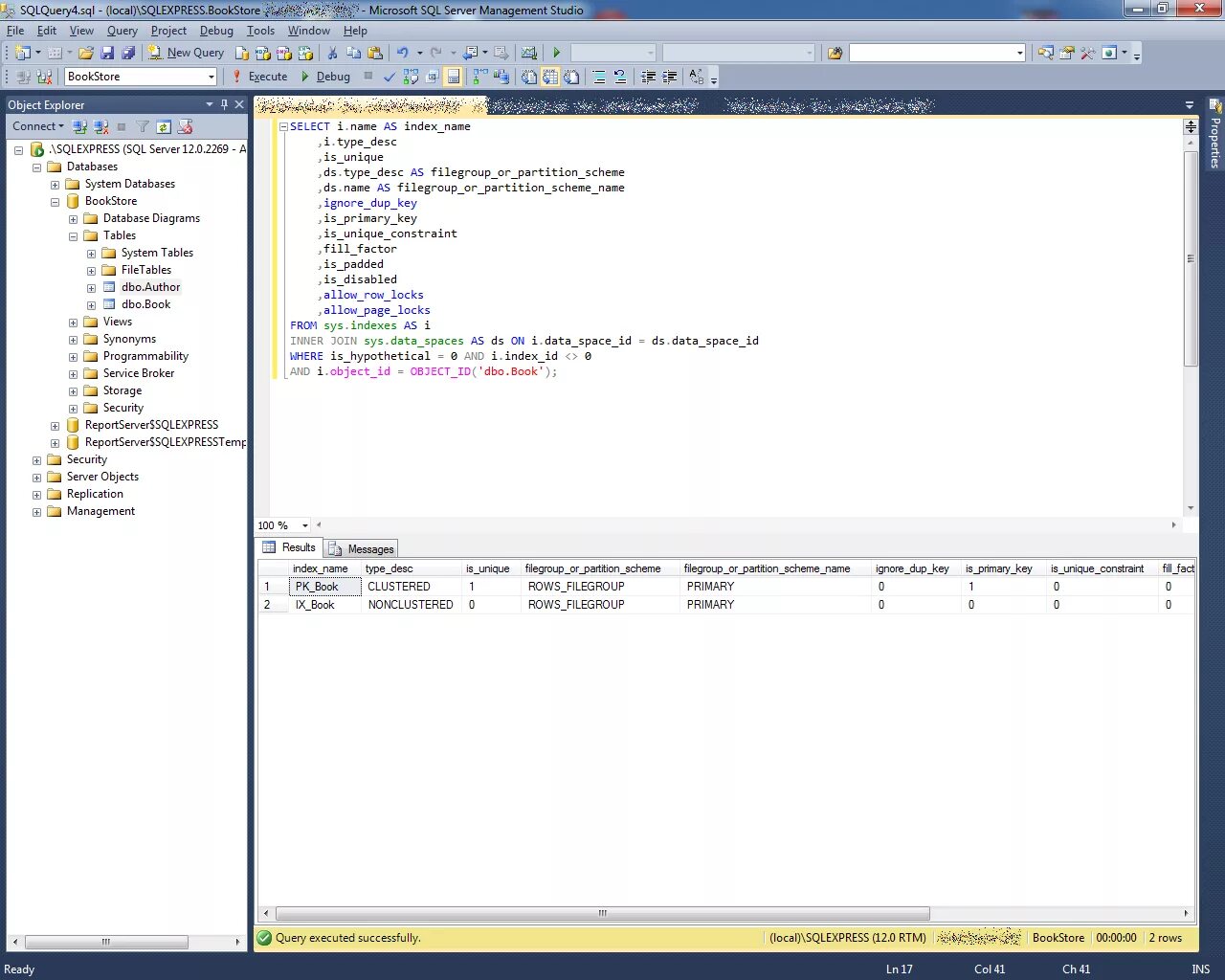1225x980 pixels.
Task: Click the Decrease Indent icon
Action: (x=648, y=77)
